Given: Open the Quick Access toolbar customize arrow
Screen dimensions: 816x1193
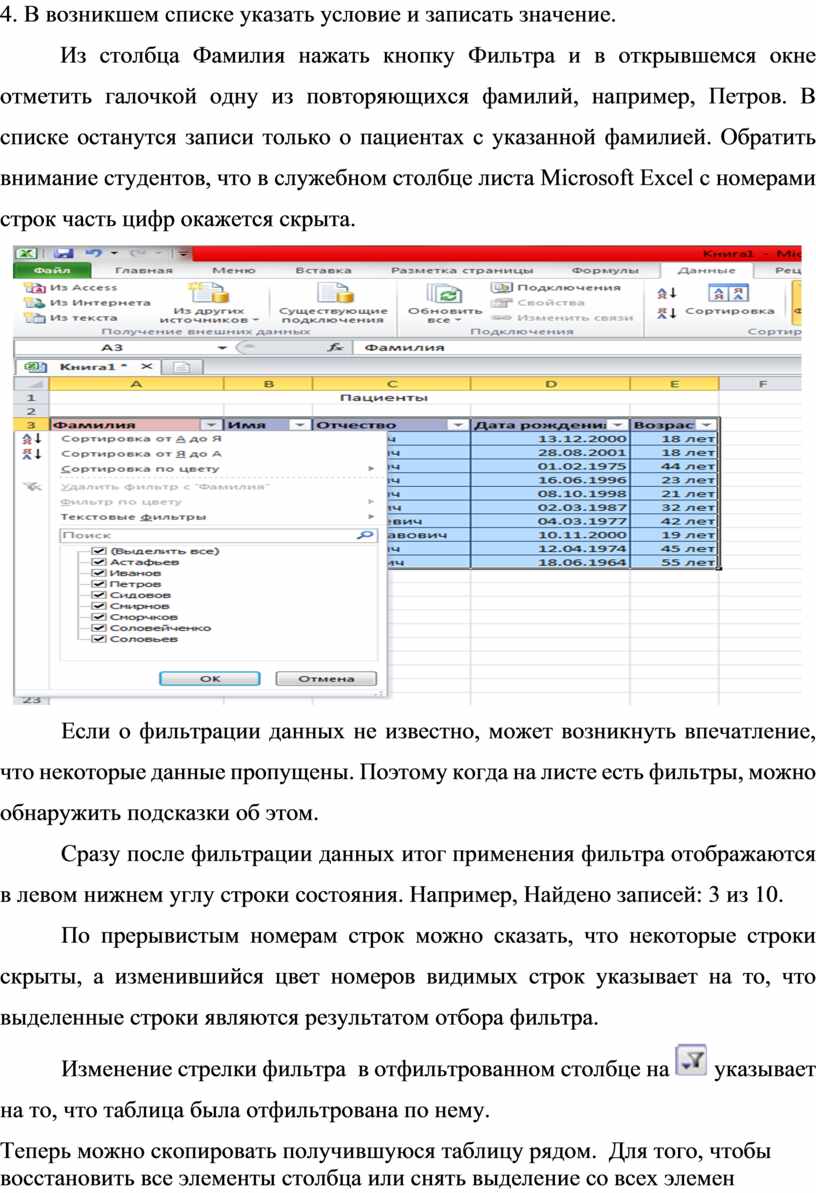Looking at the screenshot, I should (x=183, y=253).
